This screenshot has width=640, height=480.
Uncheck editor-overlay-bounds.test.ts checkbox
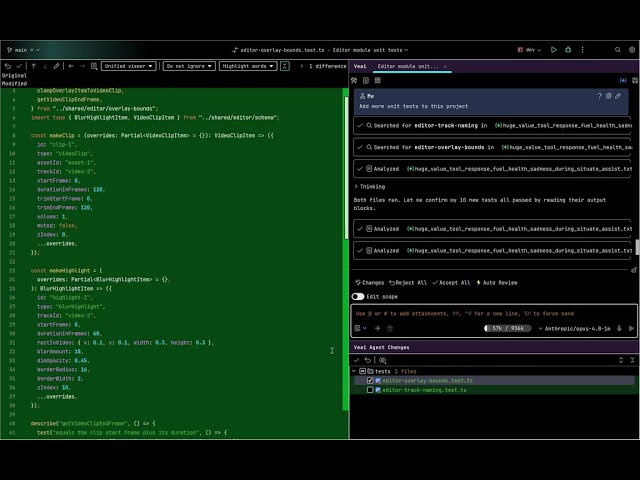click(x=370, y=380)
